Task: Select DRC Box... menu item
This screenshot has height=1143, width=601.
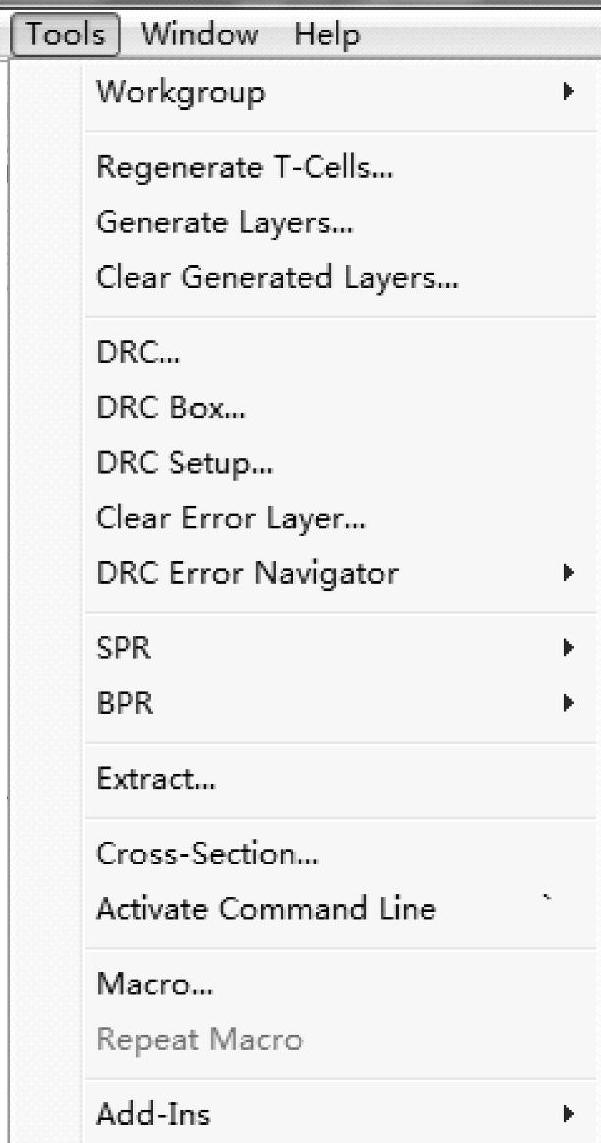Action: (x=170, y=408)
